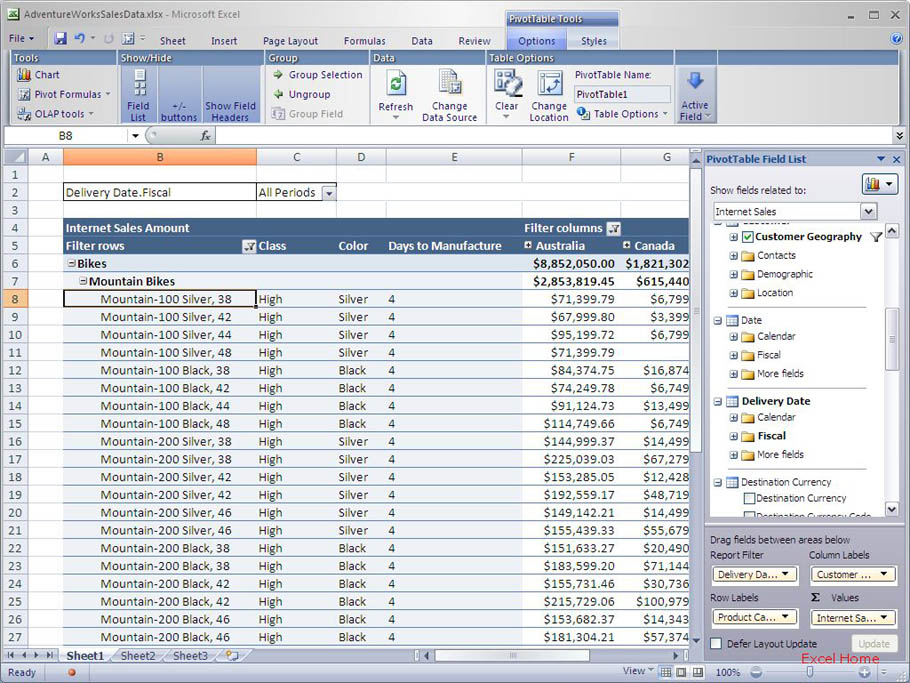The height and width of the screenshot is (683, 910).
Task: Click Filter rows filter icon
Action: click(249, 247)
